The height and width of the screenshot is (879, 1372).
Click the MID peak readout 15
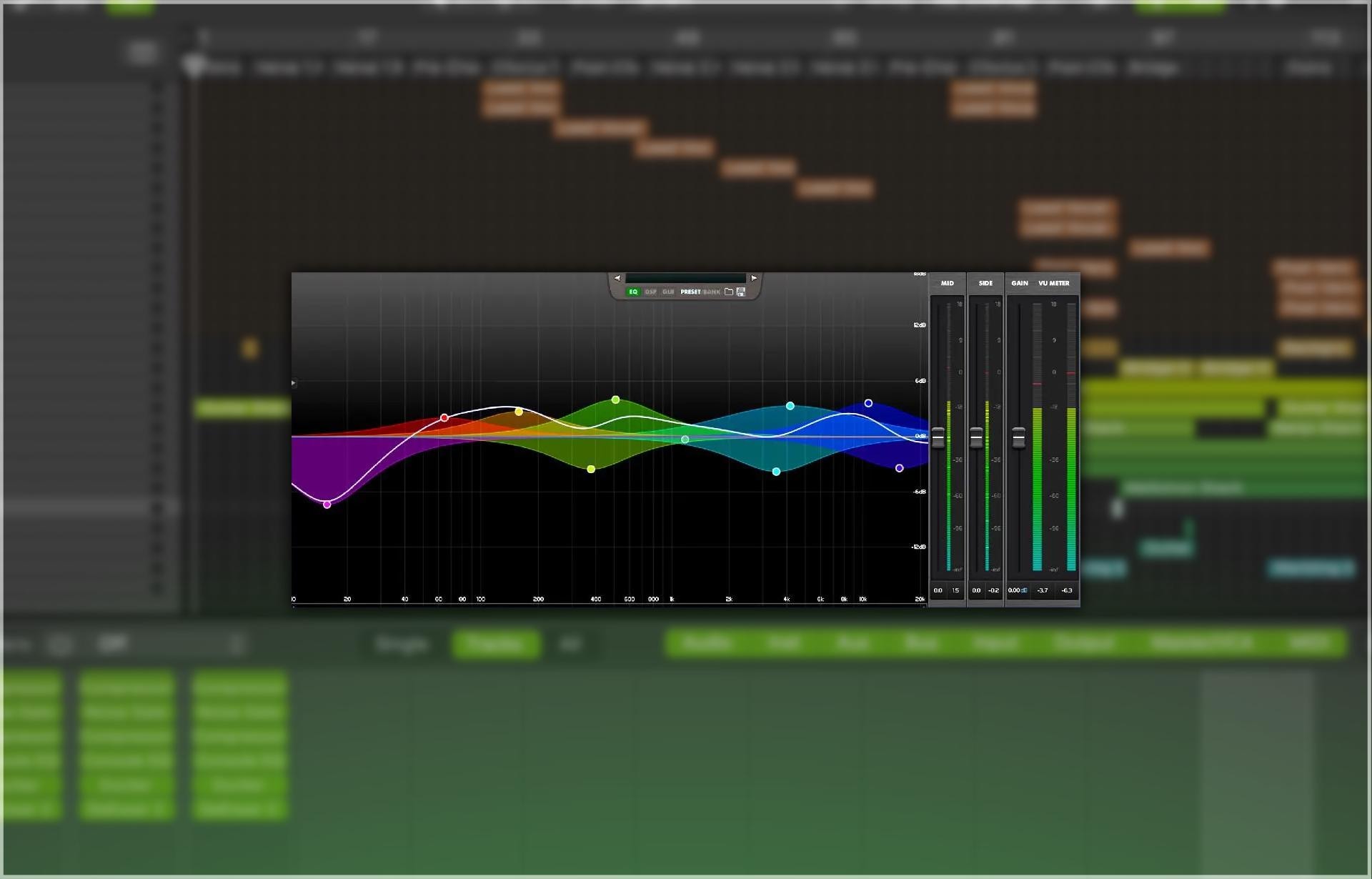click(x=955, y=590)
